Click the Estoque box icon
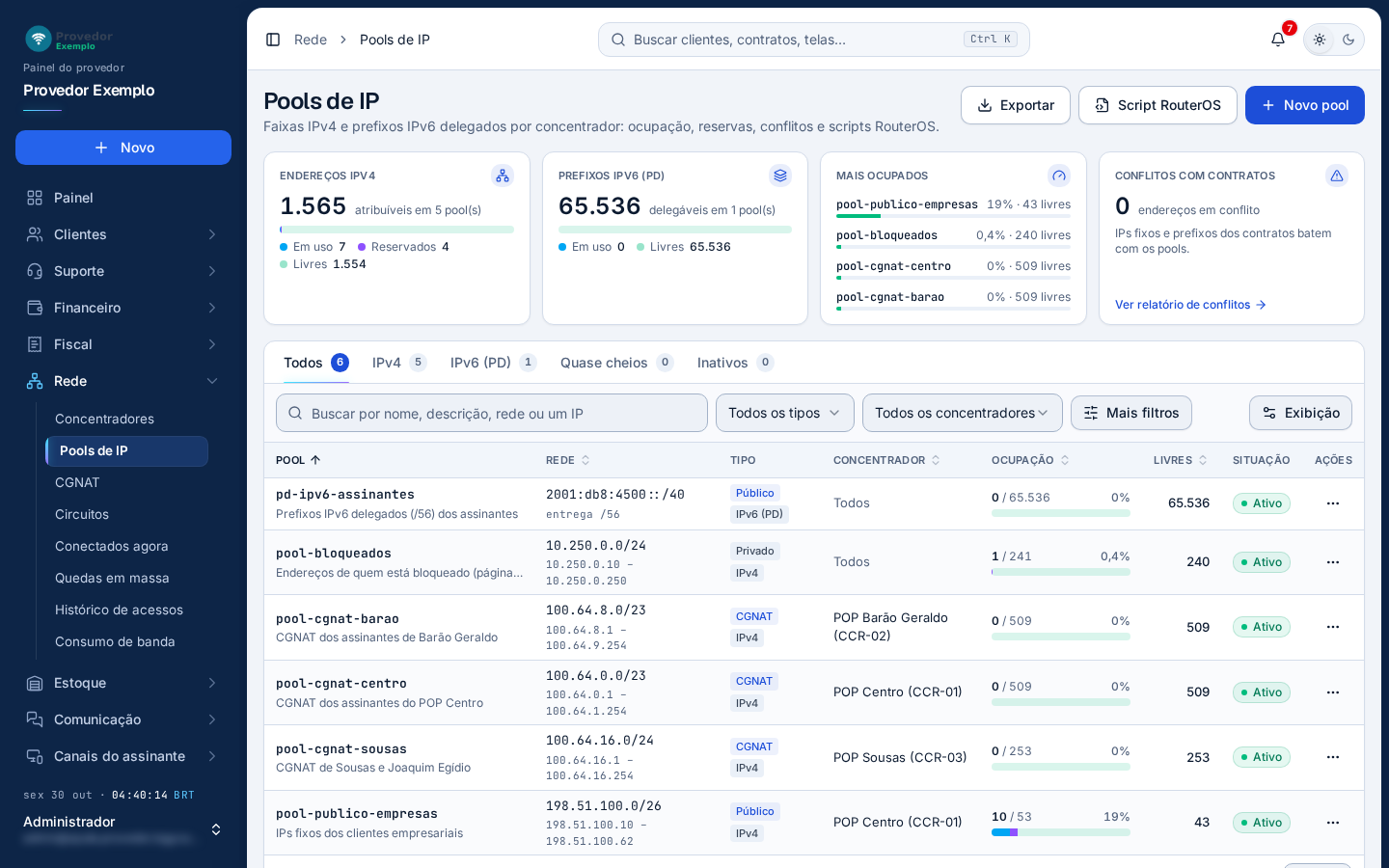 point(35,683)
